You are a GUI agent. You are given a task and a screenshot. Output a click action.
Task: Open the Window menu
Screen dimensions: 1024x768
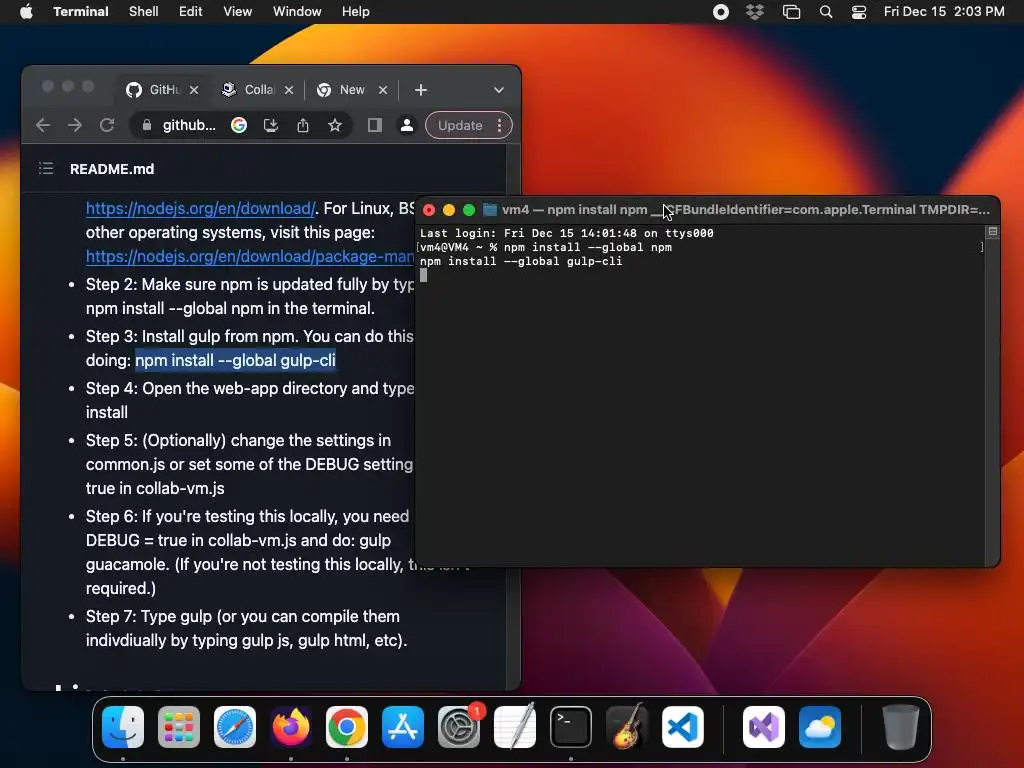(297, 12)
